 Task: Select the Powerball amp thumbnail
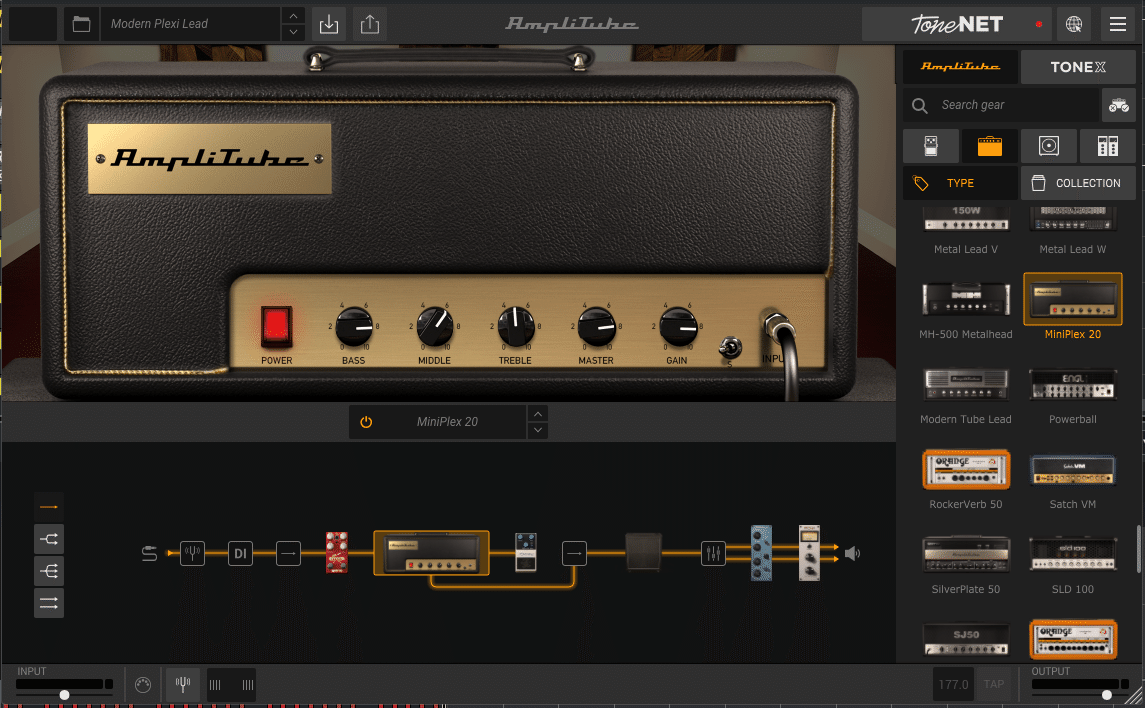[1072, 384]
